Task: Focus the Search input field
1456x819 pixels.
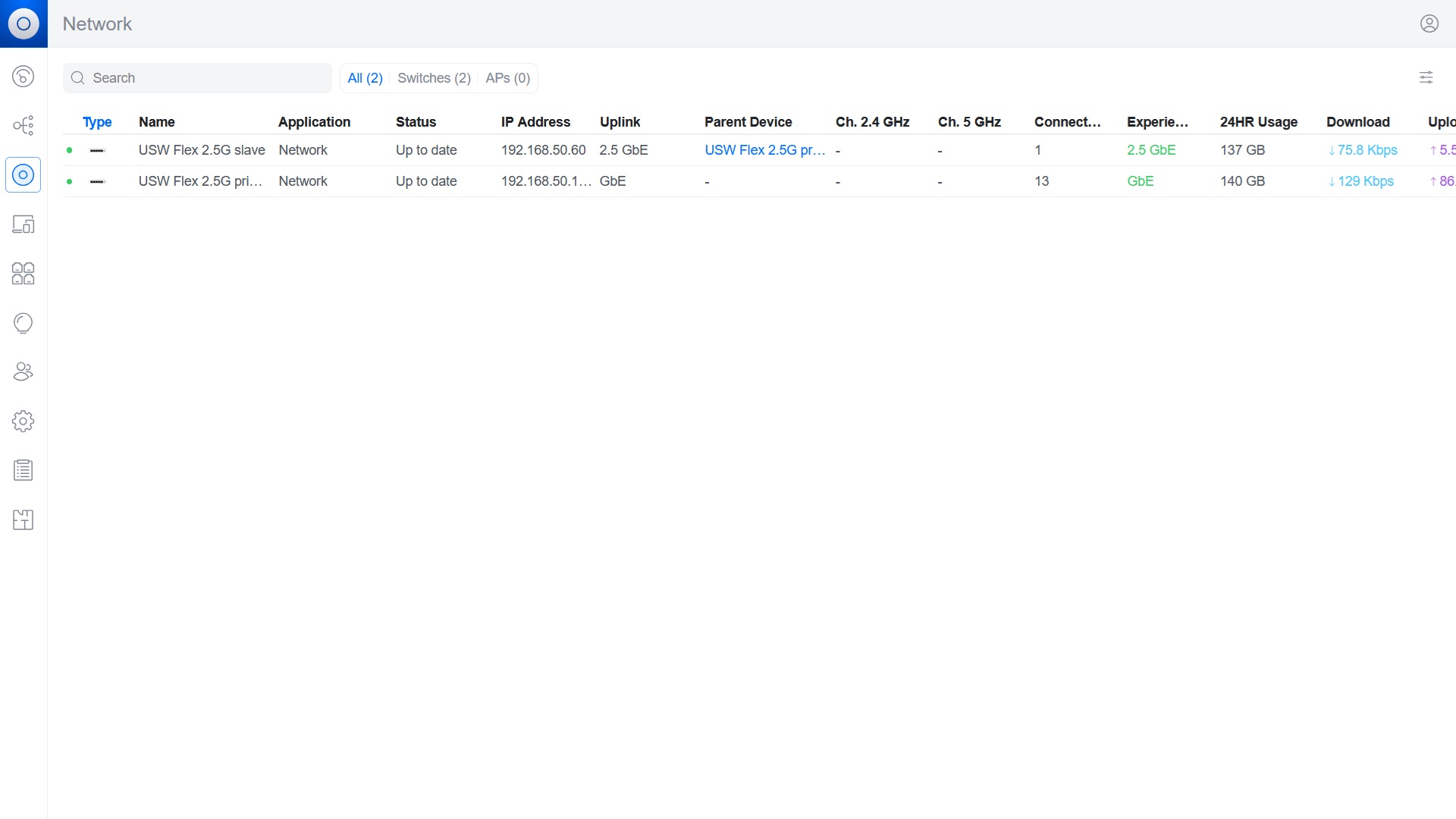Action: pyautogui.click(x=197, y=78)
